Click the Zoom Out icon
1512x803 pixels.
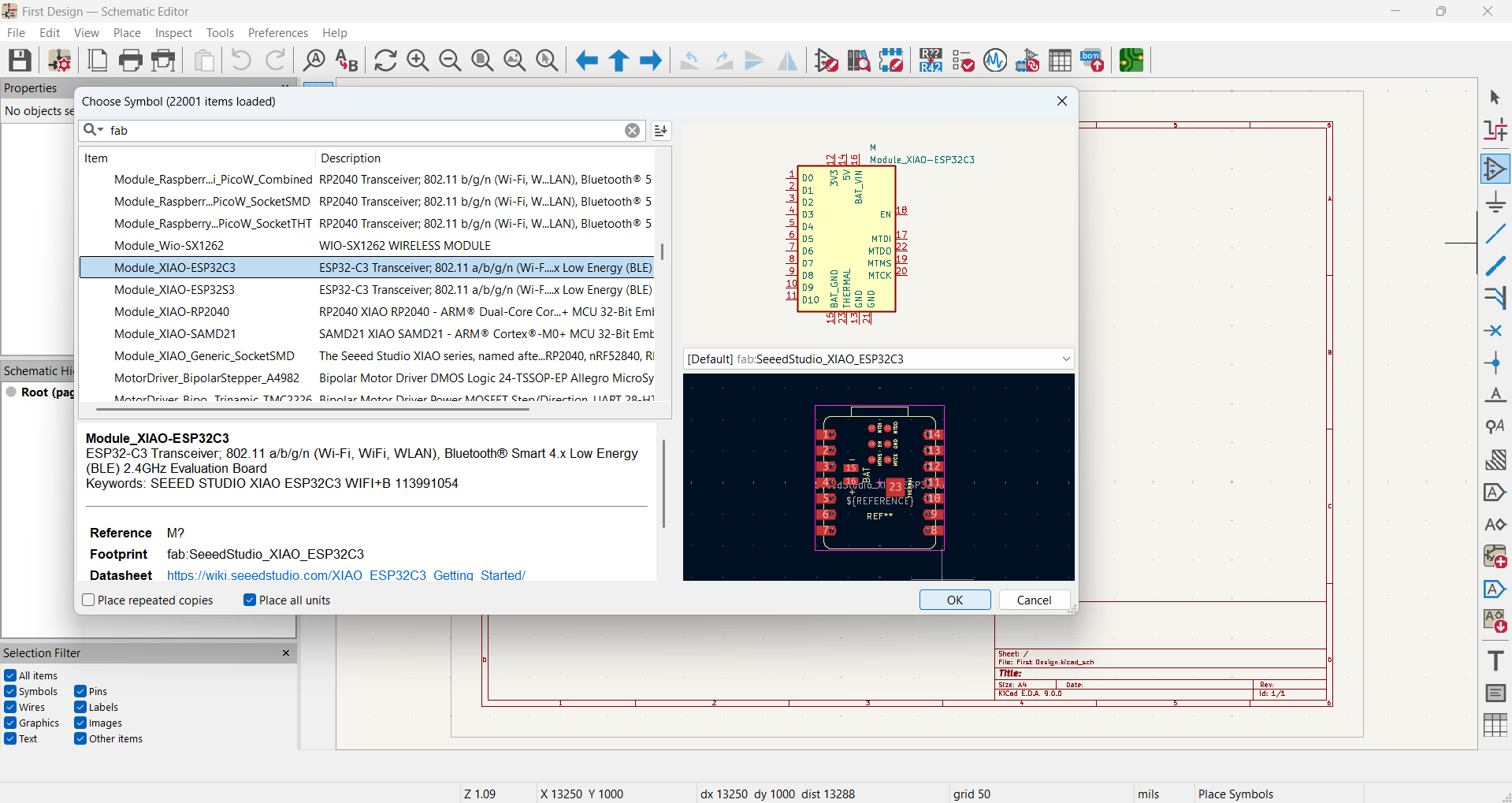pyautogui.click(x=450, y=60)
